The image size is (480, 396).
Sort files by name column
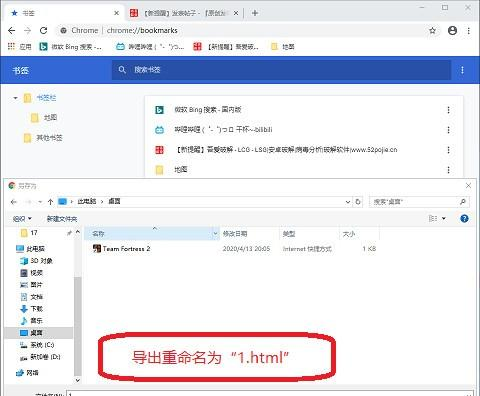[148, 234]
